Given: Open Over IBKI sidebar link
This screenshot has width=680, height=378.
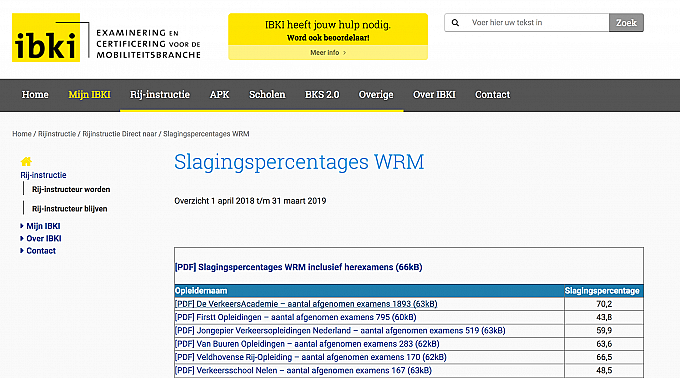Looking at the screenshot, I should click(44, 238).
